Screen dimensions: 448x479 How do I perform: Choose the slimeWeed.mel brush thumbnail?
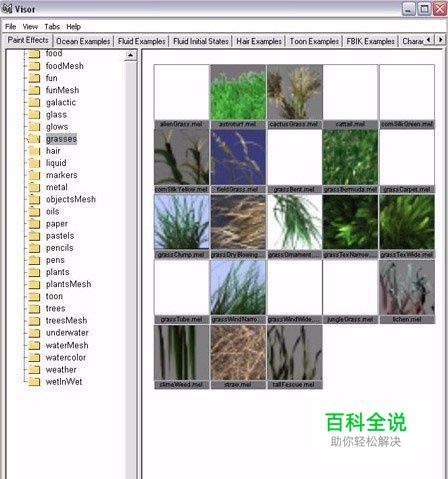click(x=182, y=353)
